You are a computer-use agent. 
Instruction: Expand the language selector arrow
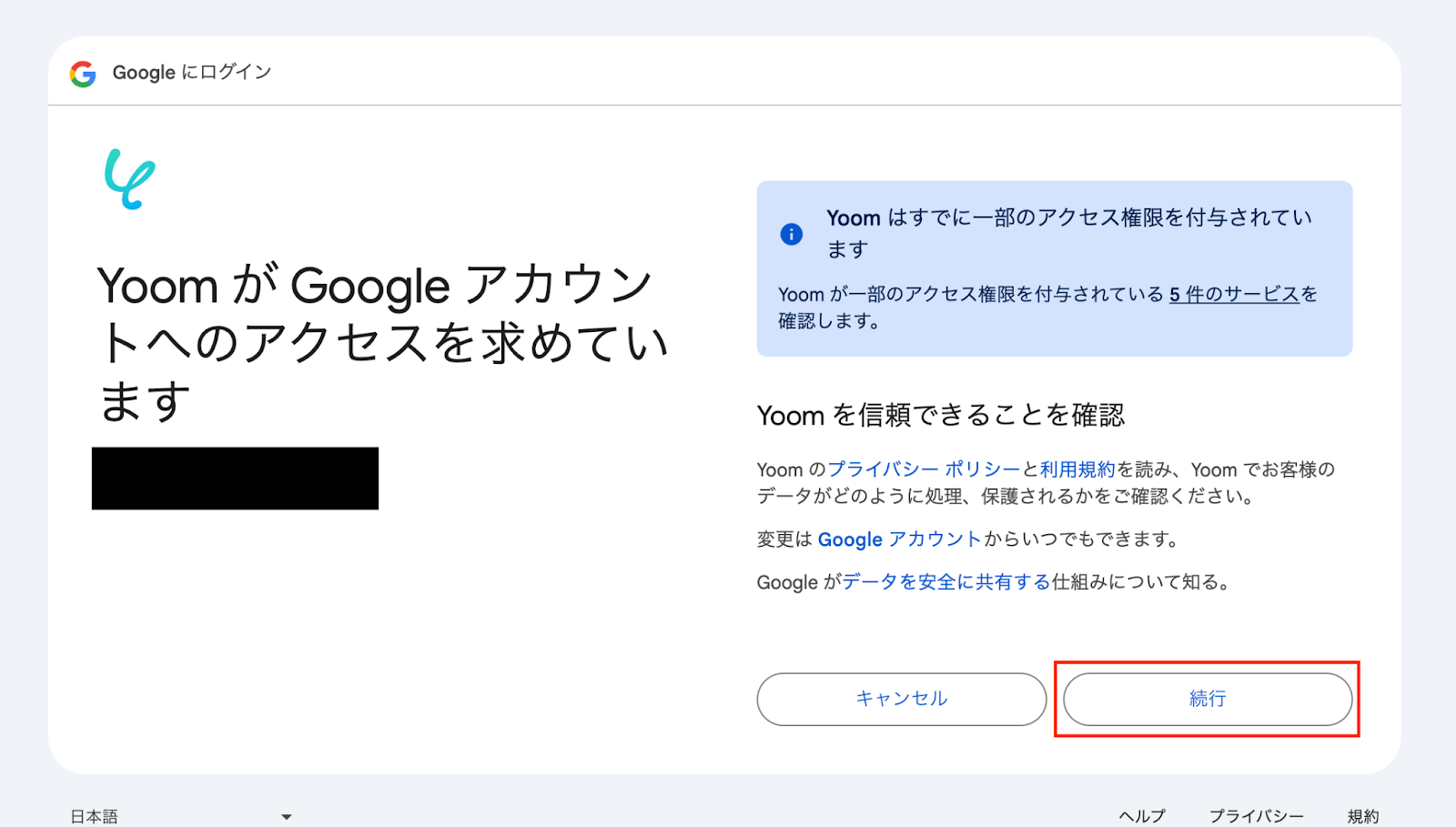287,817
